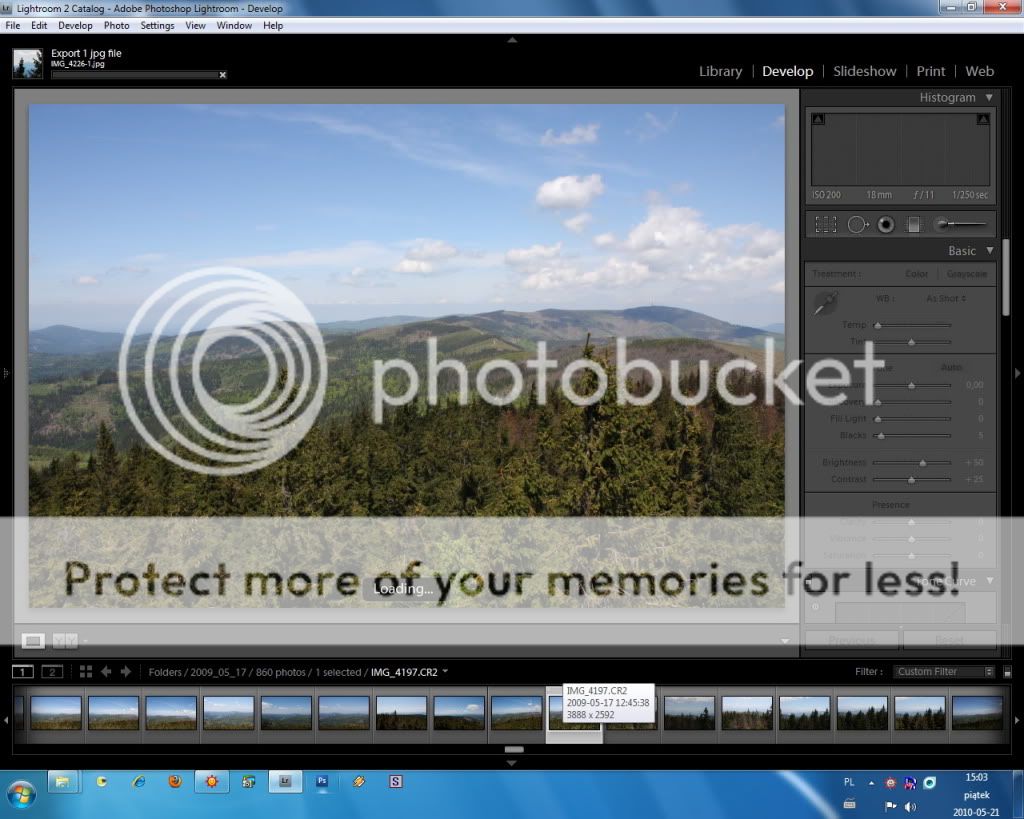Open the volume control in tray
Screen dimensions: 1024x819
point(910,807)
